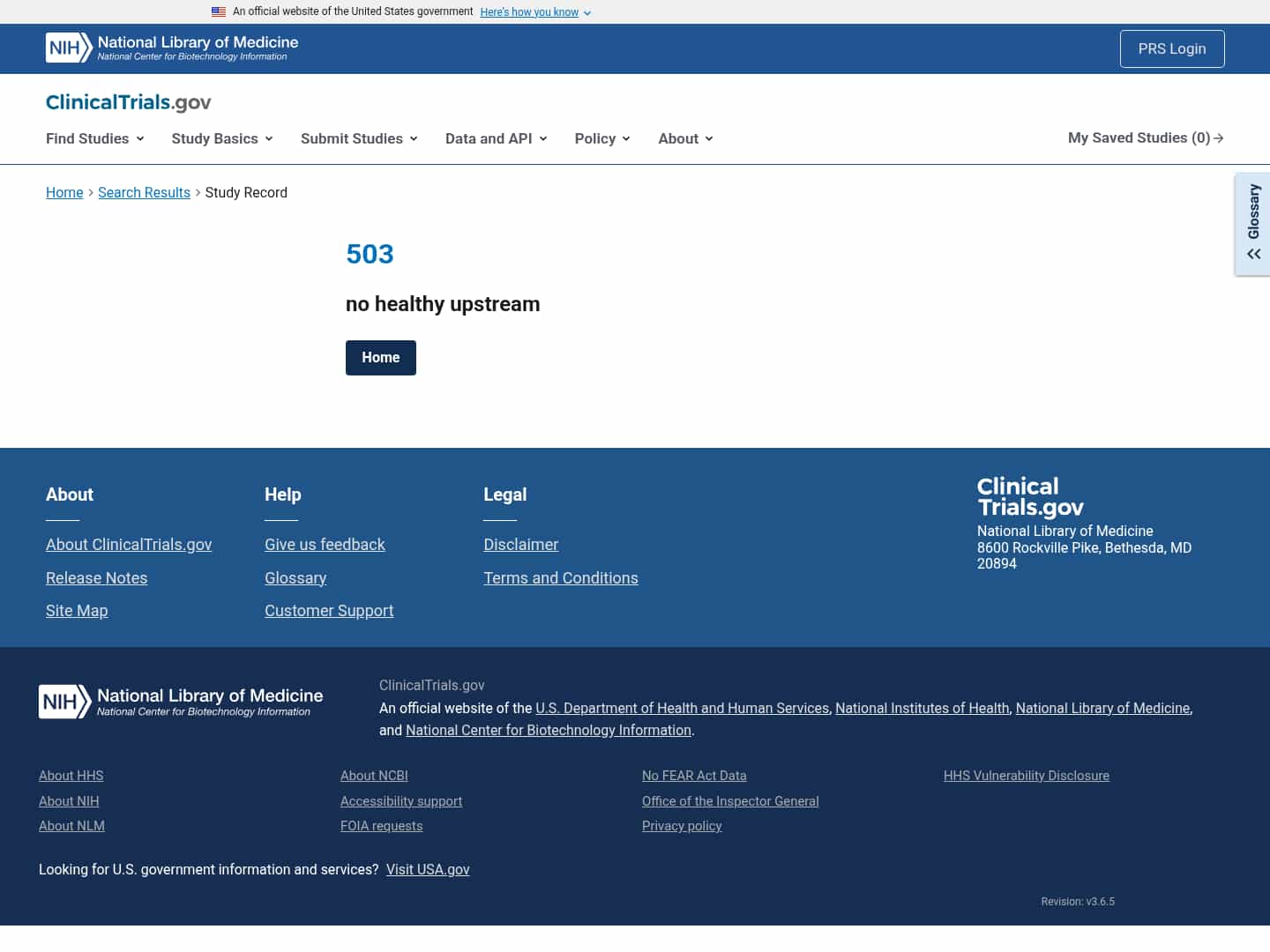Viewport: 1270px width, 952px height.
Task: Click the footer ClinicalTrials.gov logo
Action: (1030, 497)
